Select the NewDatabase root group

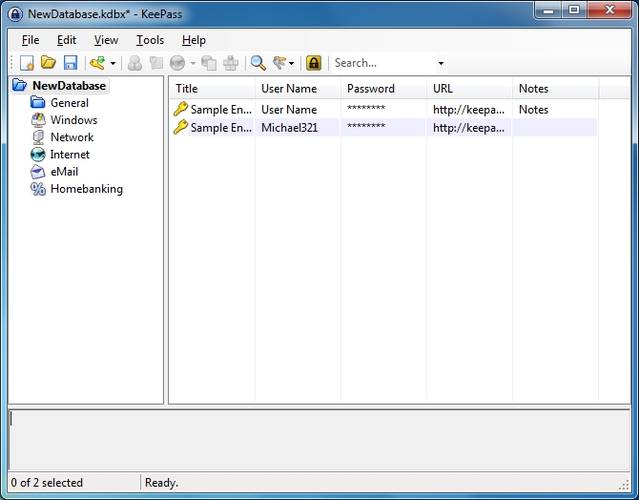69,86
